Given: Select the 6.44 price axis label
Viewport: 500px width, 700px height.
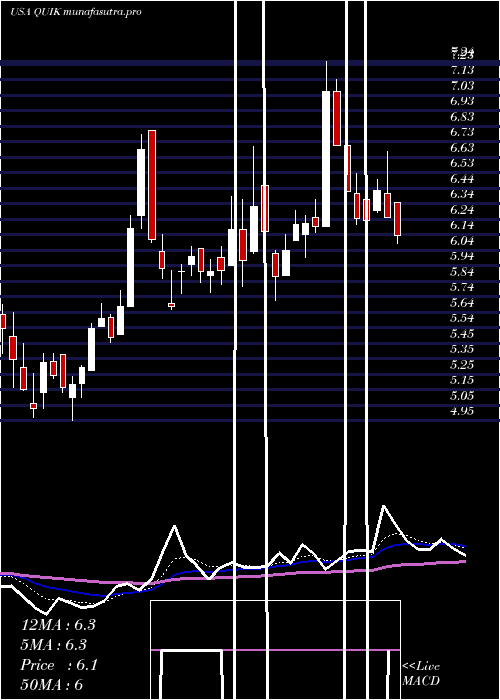Looking at the screenshot, I should tap(462, 179).
